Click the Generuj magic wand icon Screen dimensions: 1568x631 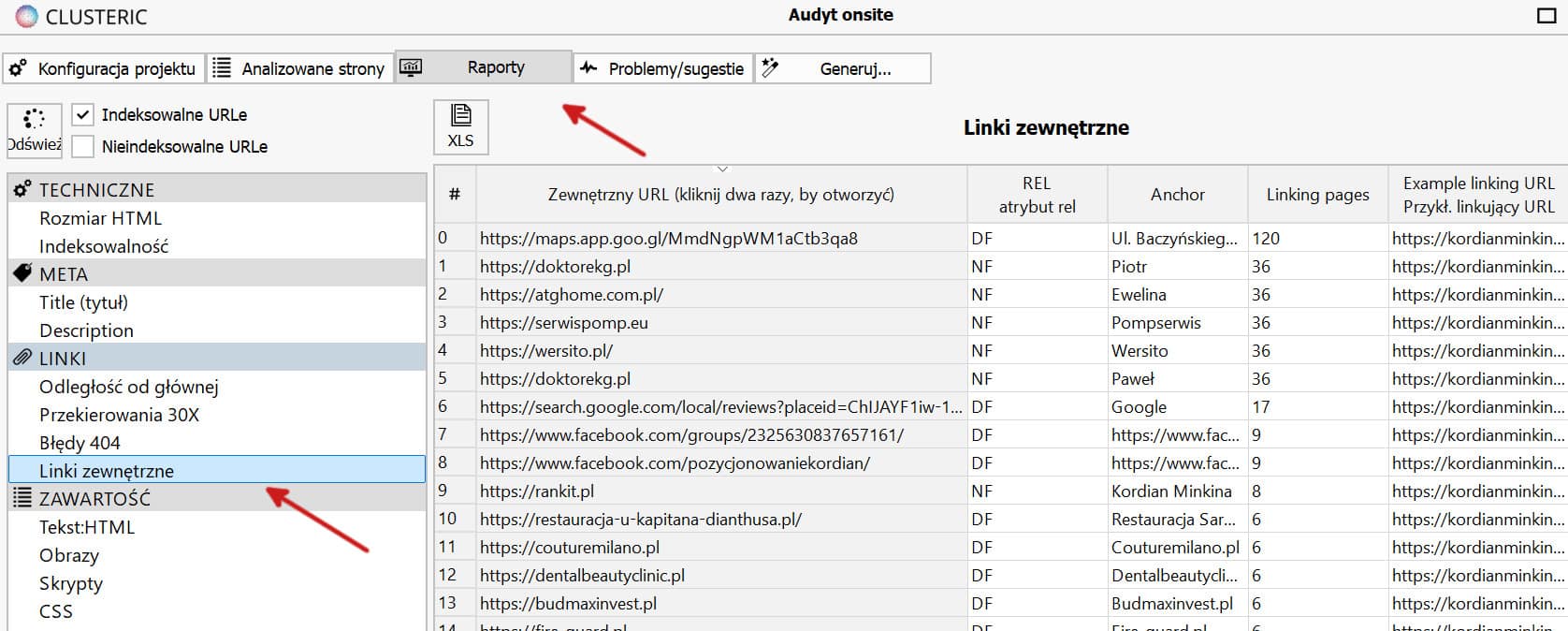coord(770,67)
